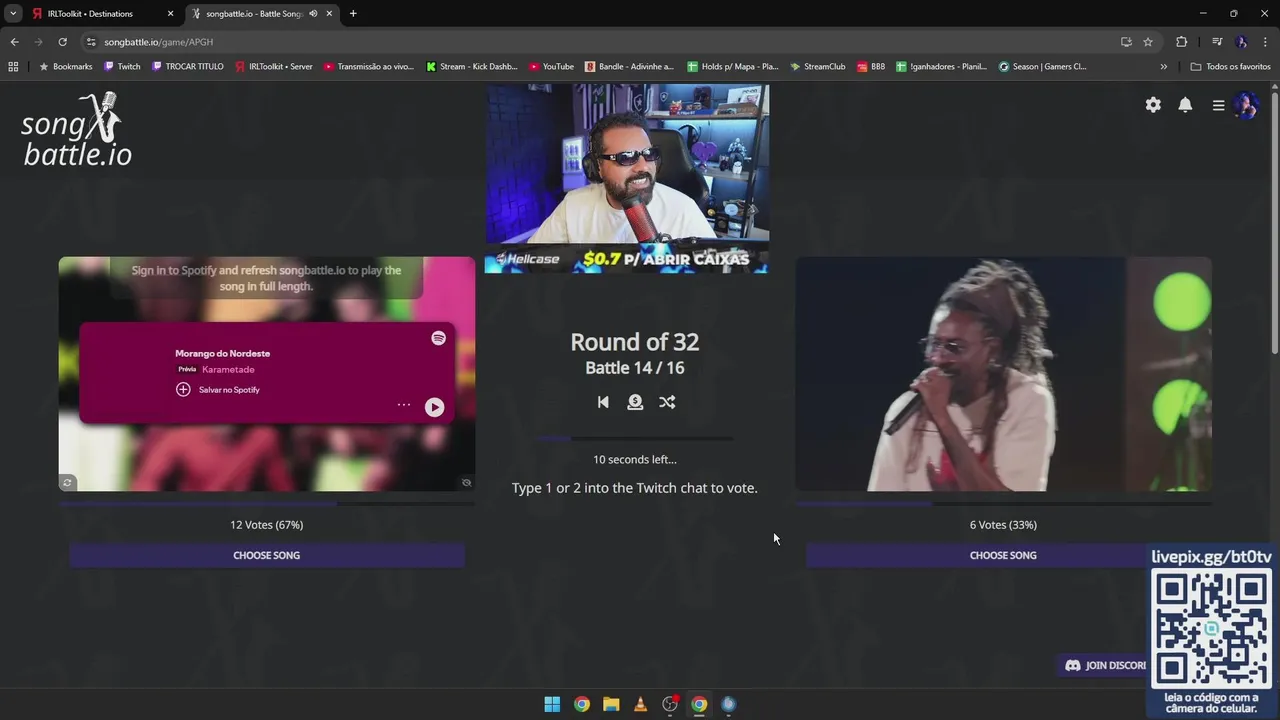Shuffle the battle with the shuffle icon
This screenshot has width=1280, height=720.
coord(667,402)
